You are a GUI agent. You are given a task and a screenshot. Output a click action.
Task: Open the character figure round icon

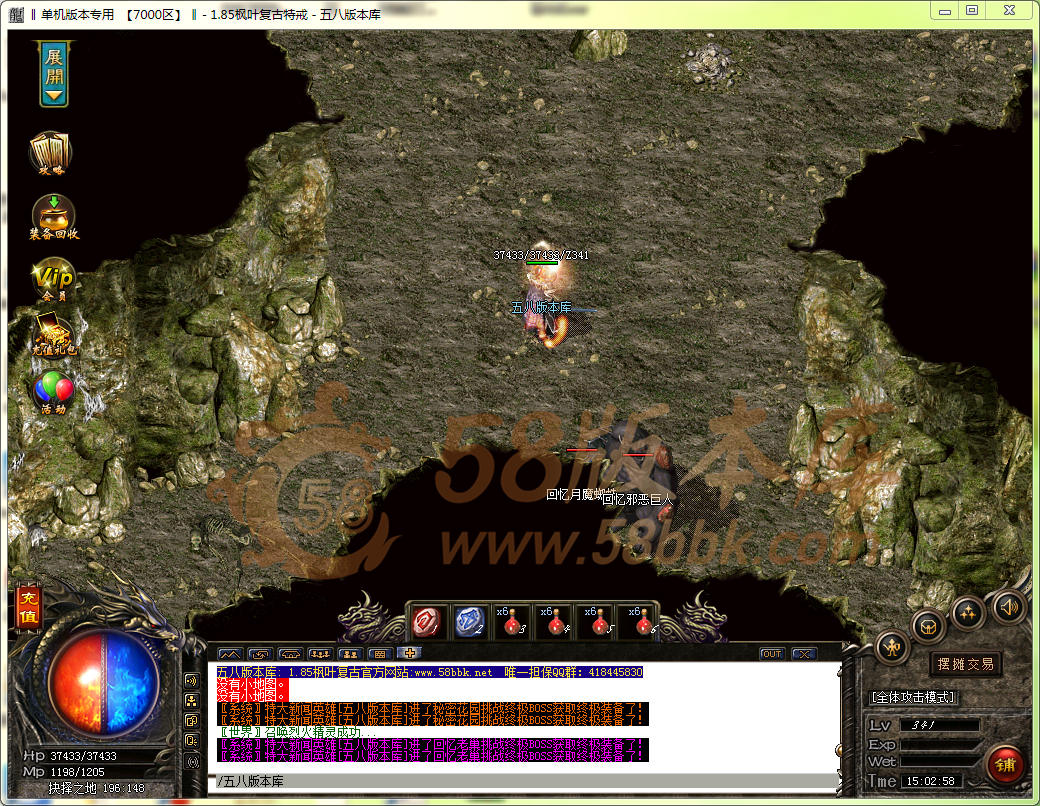892,647
